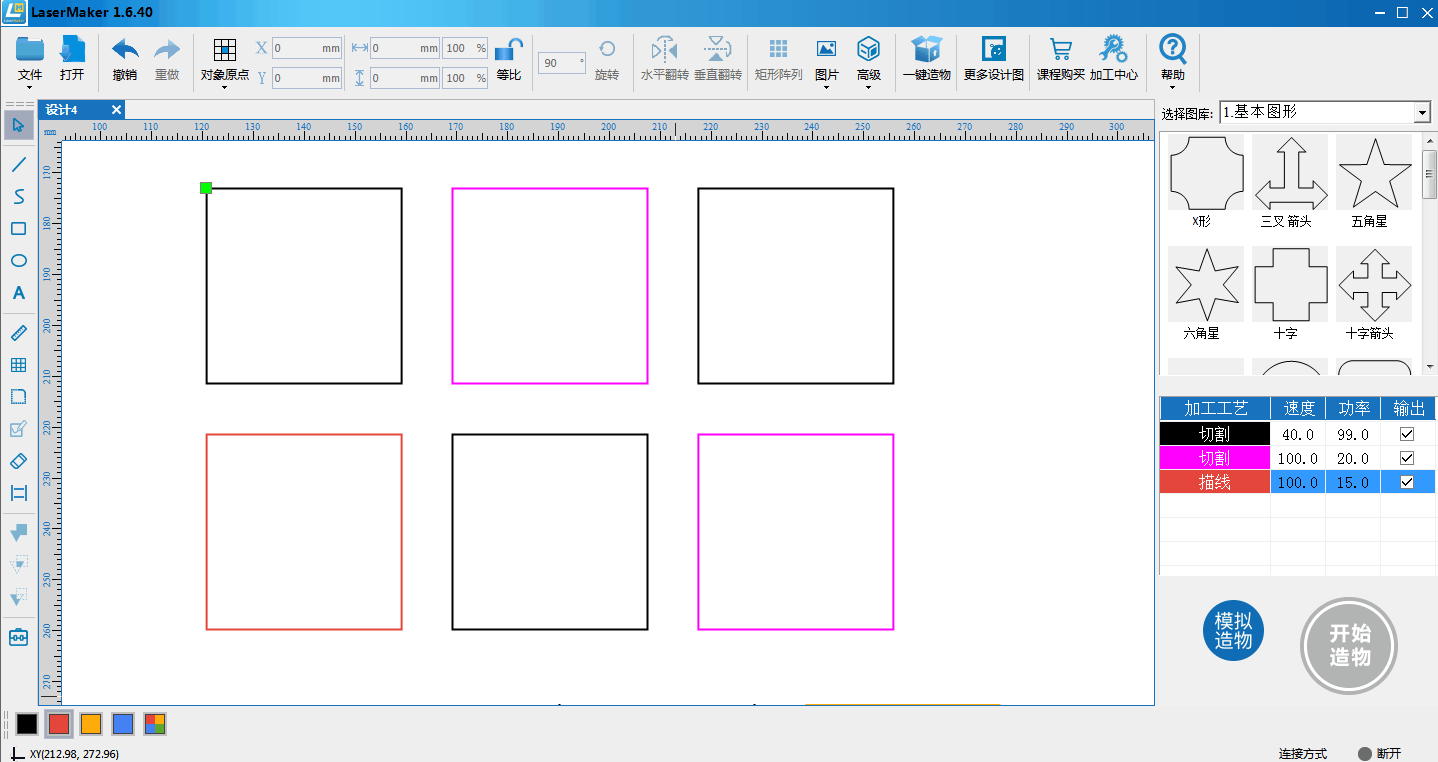Expand the arrow under 对象原点

pyautogui.click(x=224, y=87)
